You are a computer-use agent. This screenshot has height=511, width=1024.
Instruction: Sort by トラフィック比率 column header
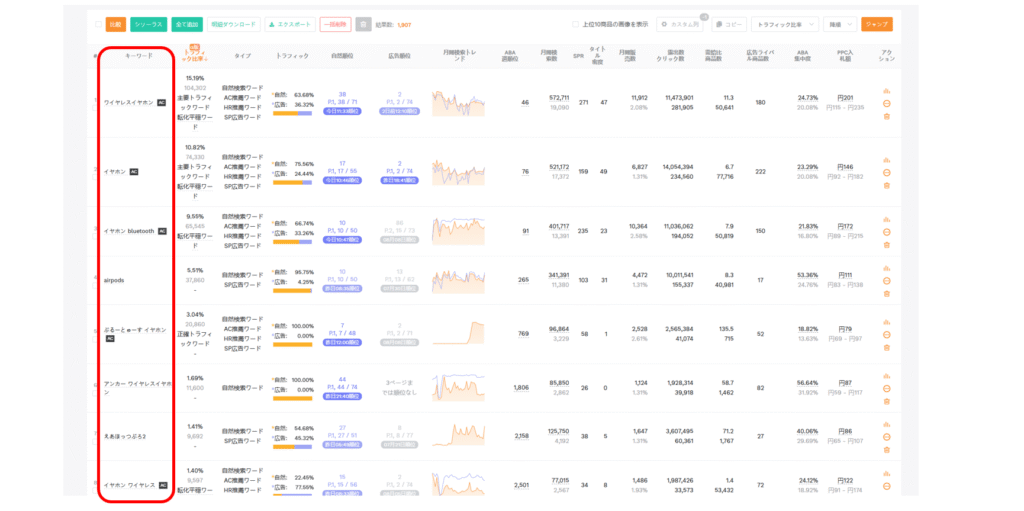click(194, 56)
